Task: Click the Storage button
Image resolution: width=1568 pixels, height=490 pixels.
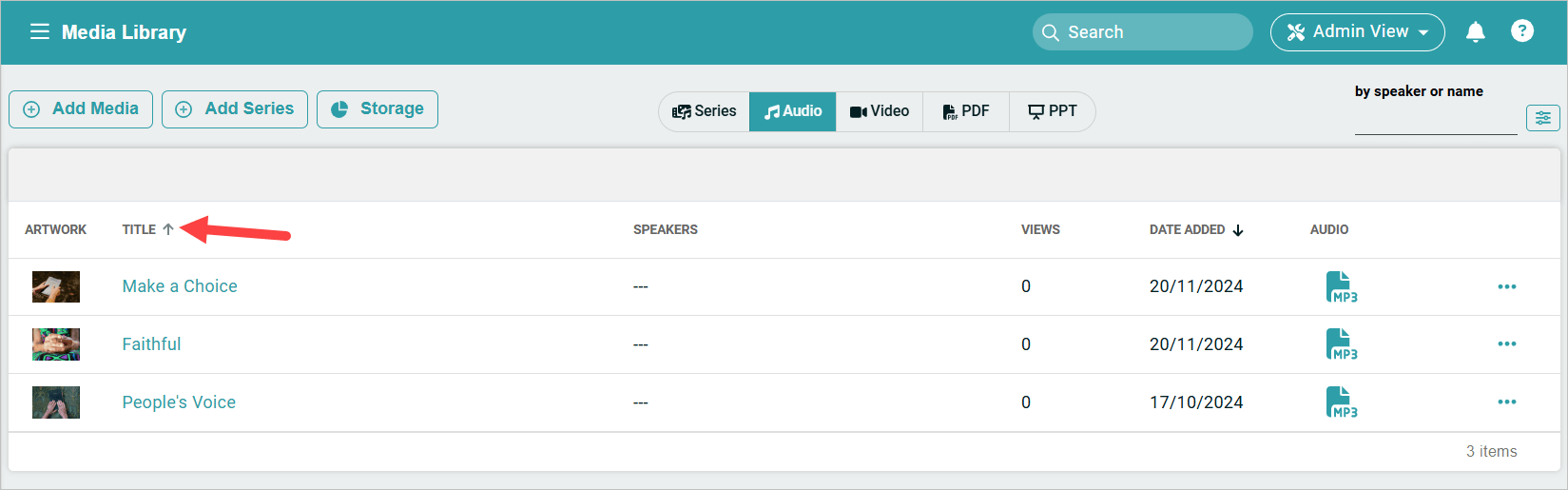Action: [377, 109]
